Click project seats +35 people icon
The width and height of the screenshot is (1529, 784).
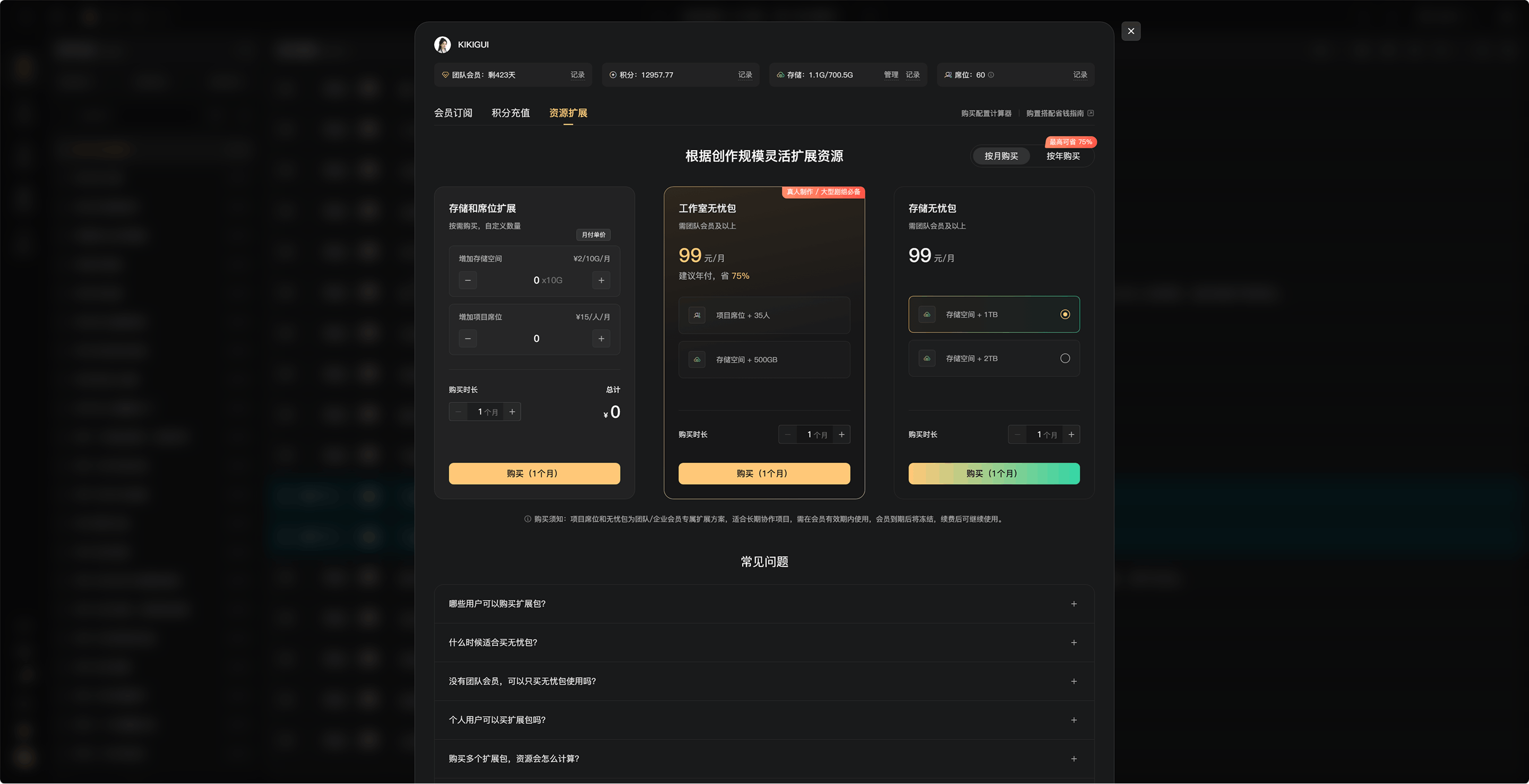click(x=697, y=315)
